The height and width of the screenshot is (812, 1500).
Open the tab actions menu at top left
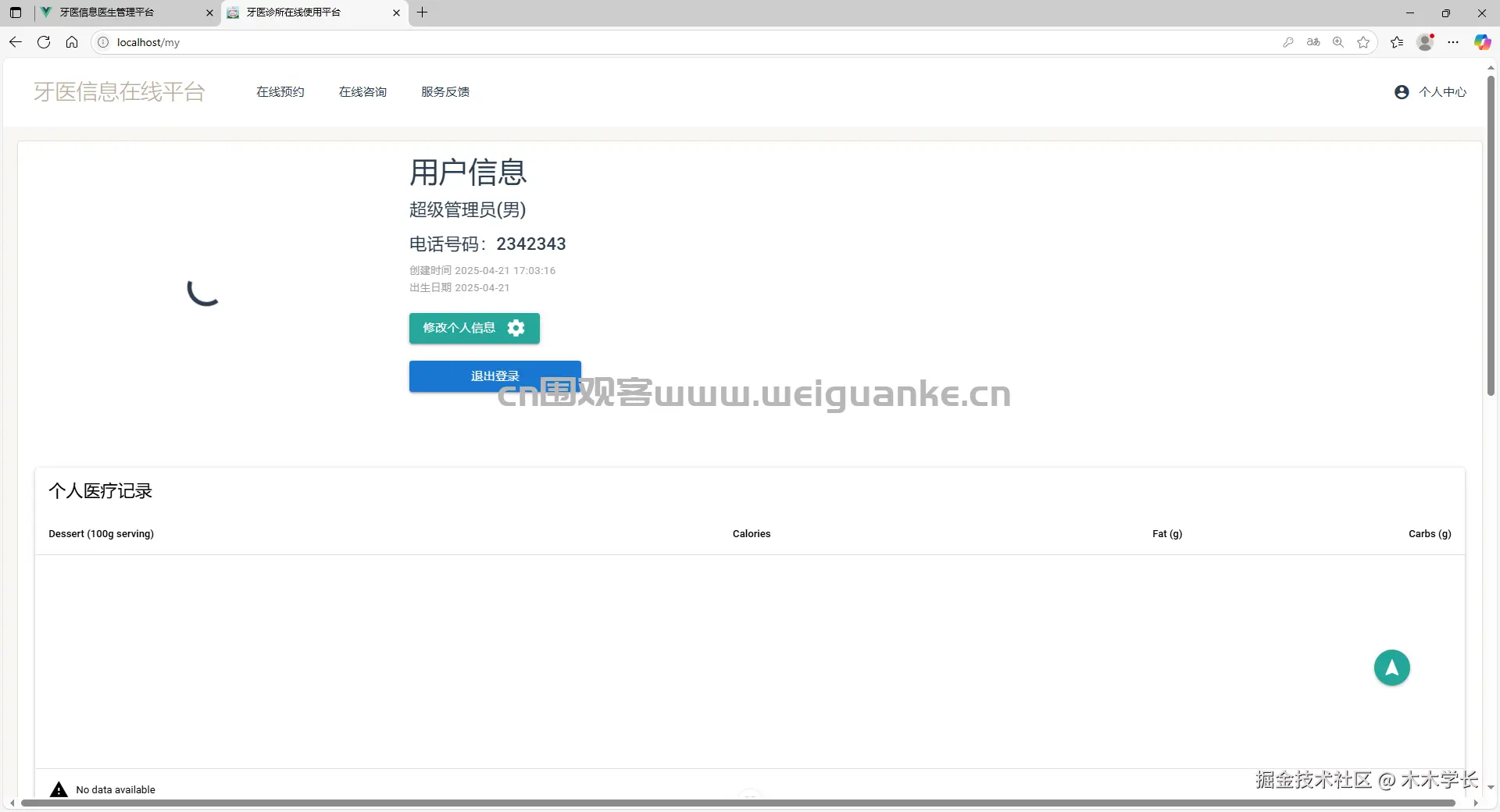point(15,12)
